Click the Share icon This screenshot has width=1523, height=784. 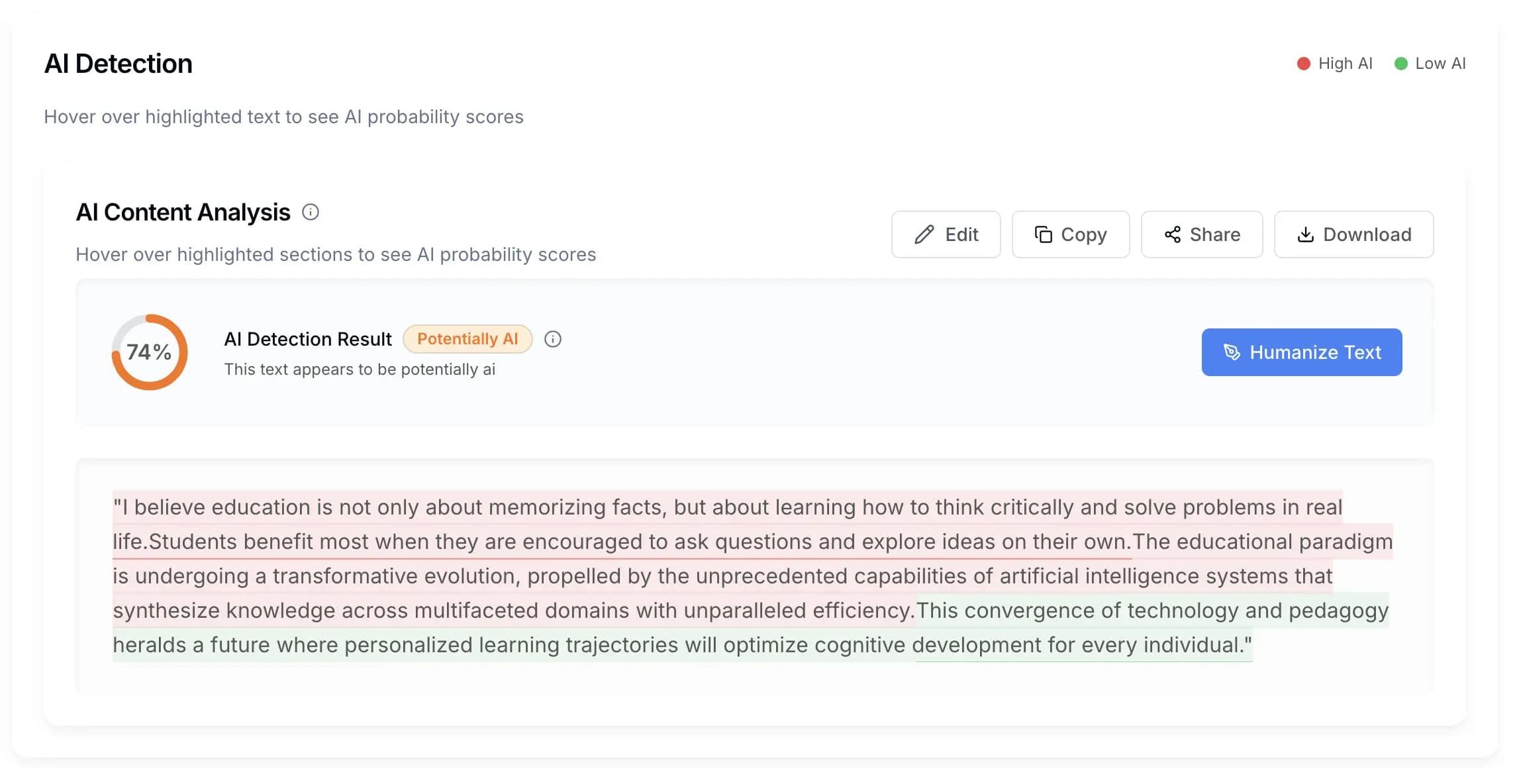pos(1172,234)
